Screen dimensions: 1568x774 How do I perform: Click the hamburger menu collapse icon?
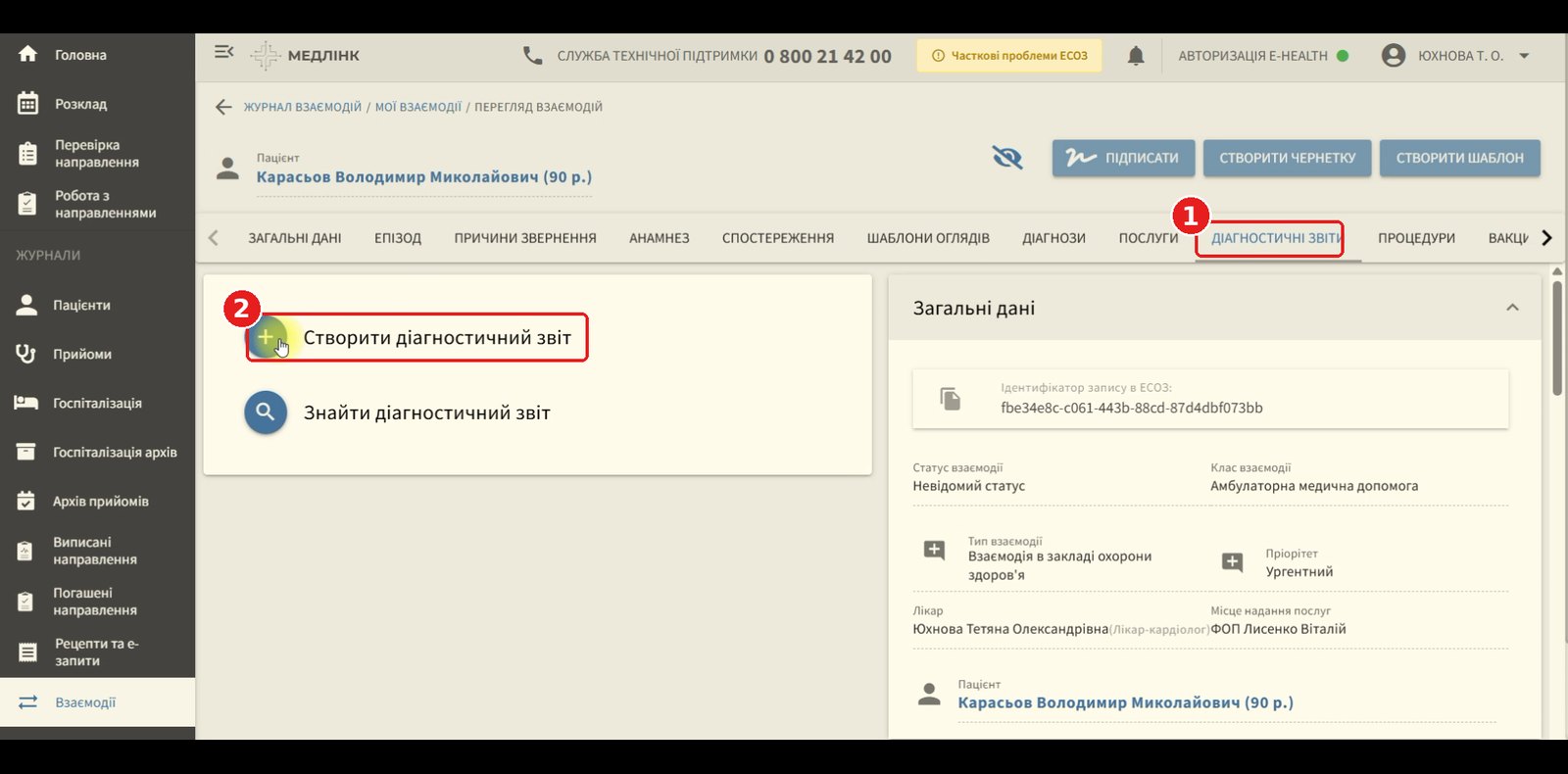tap(224, 52)
